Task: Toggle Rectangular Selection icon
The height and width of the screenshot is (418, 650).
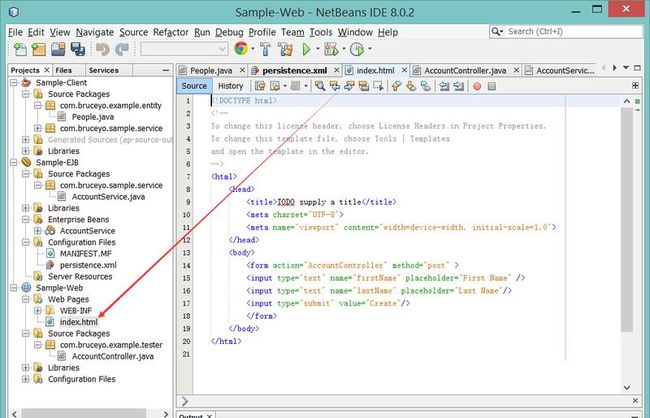Action: [x=378, y=86]
